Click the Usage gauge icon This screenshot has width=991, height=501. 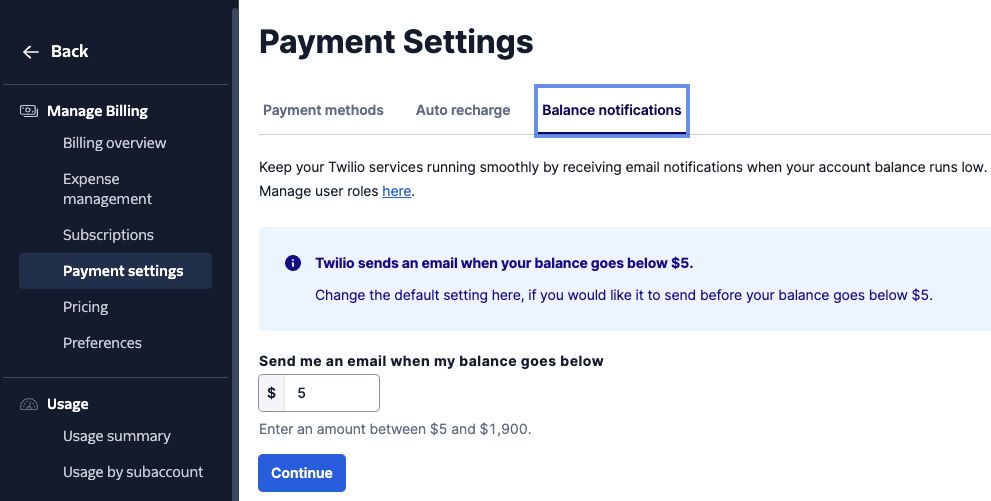click(x=28, y=404)
